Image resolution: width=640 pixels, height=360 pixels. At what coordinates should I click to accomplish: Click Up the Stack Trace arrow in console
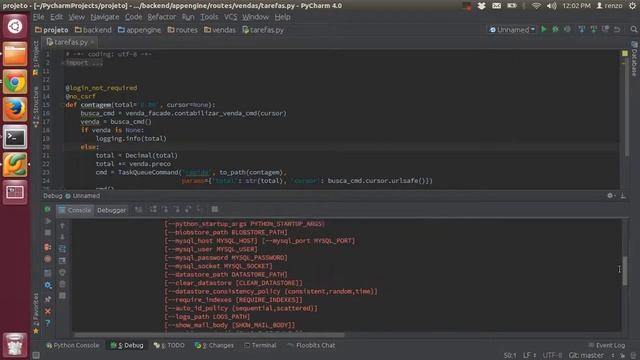[x=62, y=226]
